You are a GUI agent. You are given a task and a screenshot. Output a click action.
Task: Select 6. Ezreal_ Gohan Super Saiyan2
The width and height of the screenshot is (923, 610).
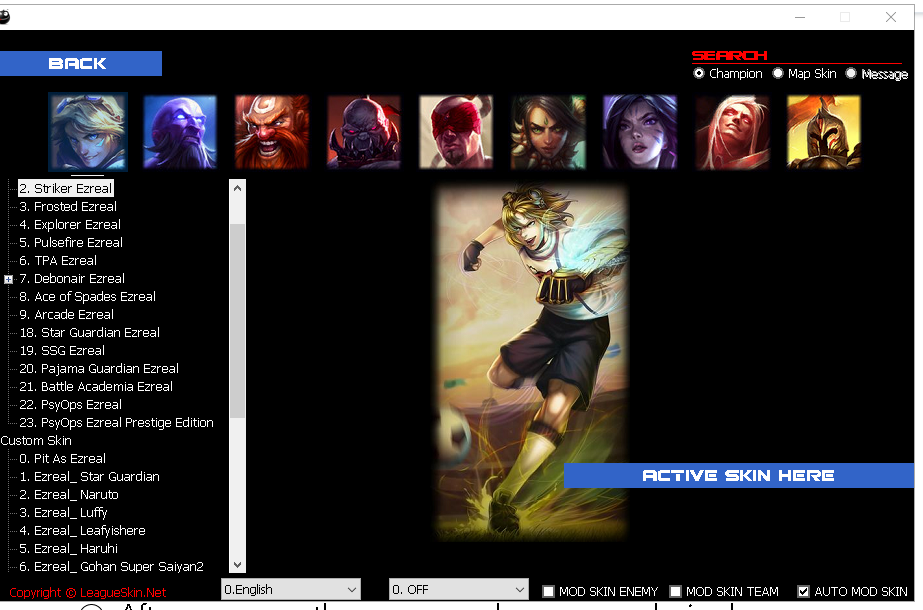click(111, 567)
